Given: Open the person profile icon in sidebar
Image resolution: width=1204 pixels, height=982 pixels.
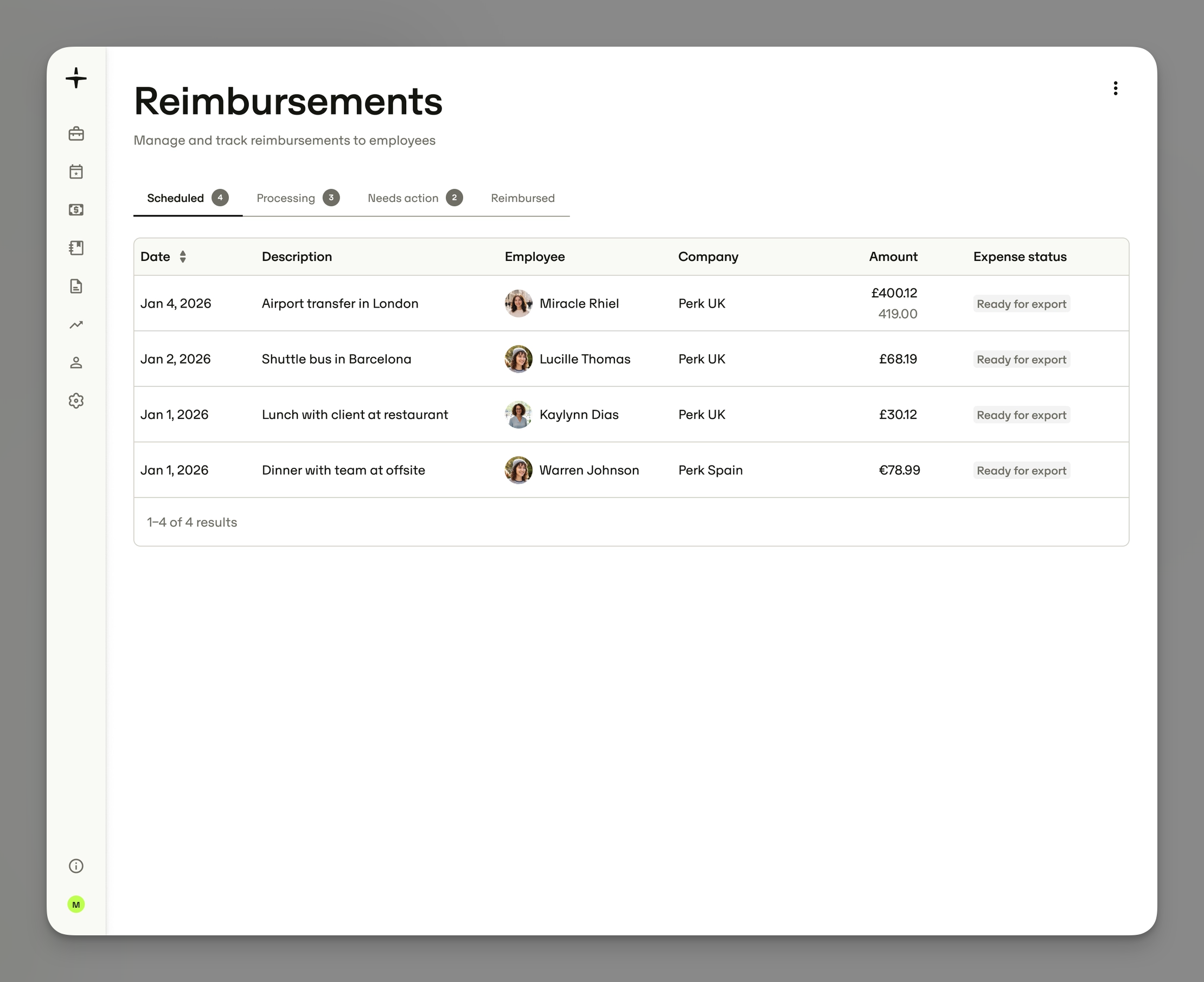Looking at the screenshot, I should pyautogui.click(x=76, y=362).
